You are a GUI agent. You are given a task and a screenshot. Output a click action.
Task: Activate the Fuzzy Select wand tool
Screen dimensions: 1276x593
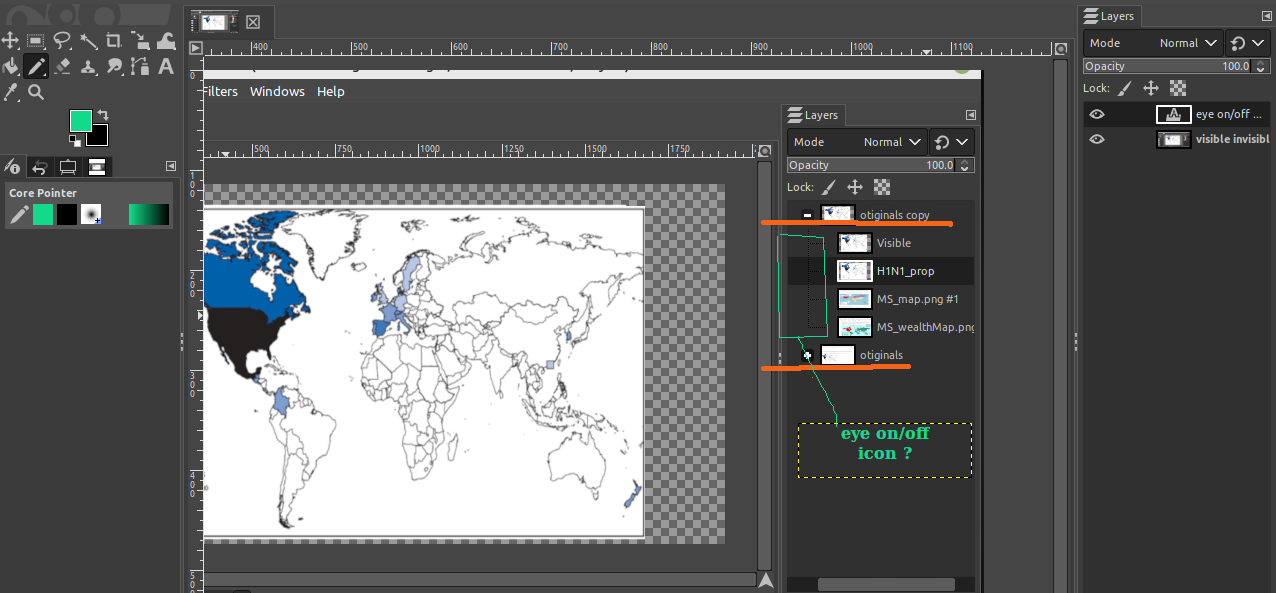(88, 41)
